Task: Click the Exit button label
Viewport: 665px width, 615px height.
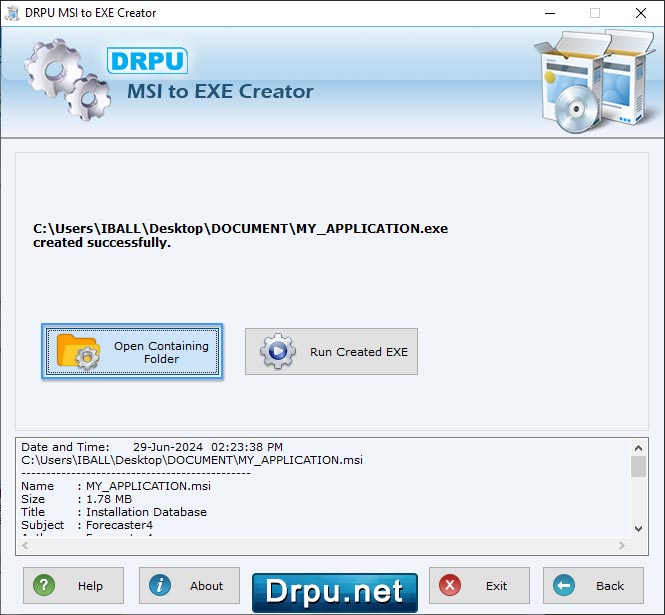Action: (496, 586)
